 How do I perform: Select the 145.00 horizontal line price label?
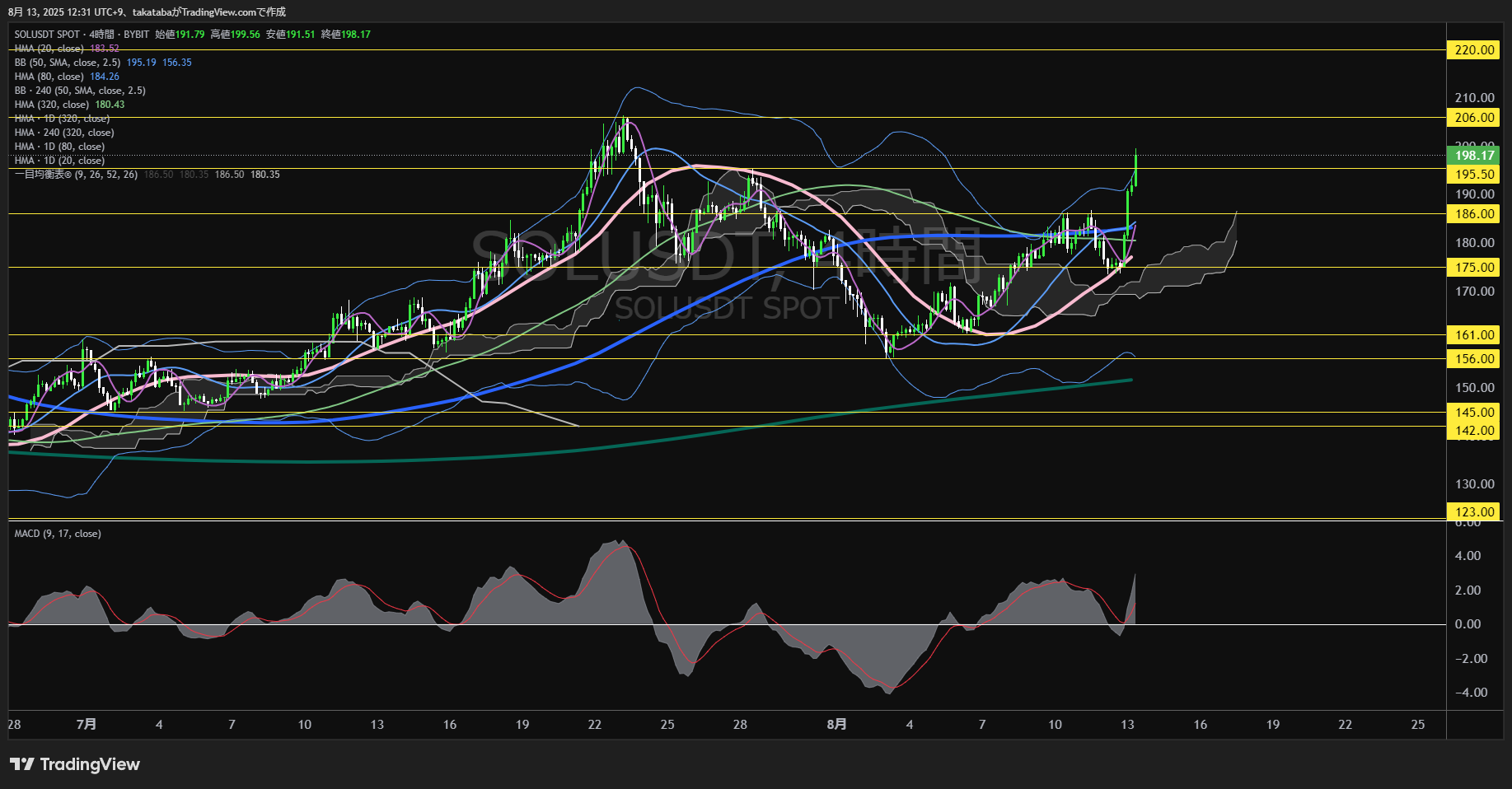[1474, 413]
